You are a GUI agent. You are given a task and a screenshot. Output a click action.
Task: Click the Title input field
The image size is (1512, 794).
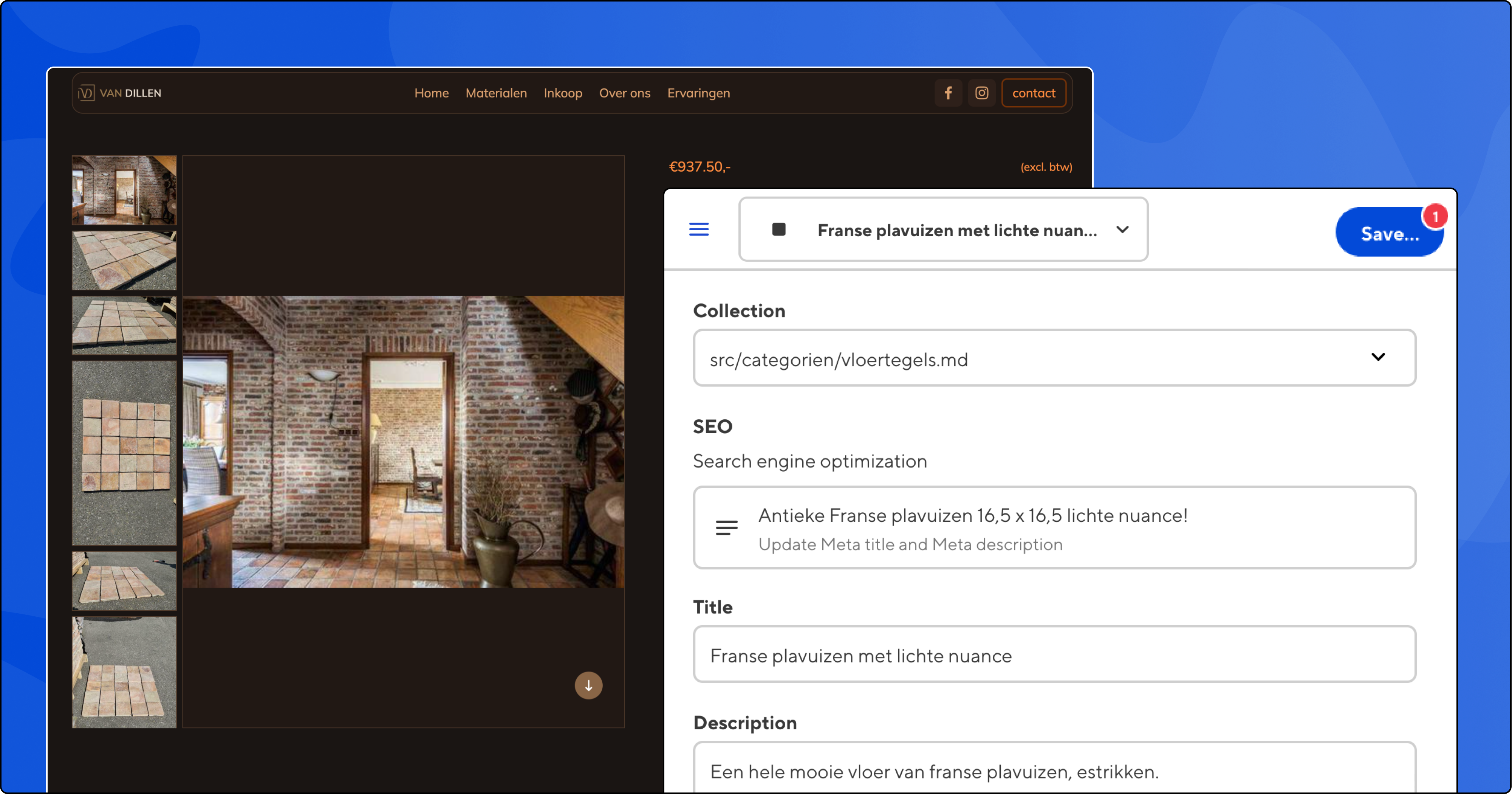1054,654
